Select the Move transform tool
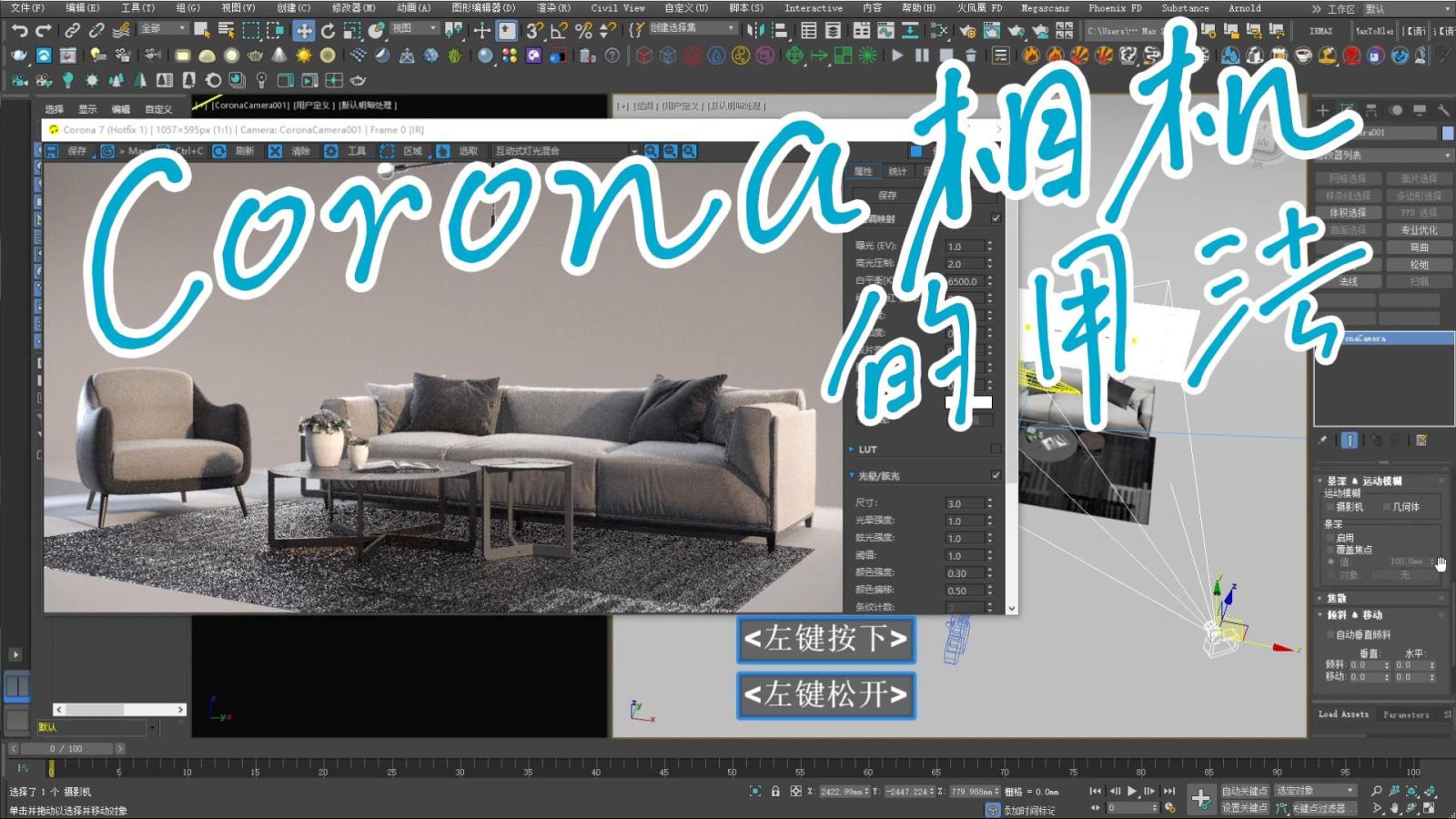 pos(304,31)
